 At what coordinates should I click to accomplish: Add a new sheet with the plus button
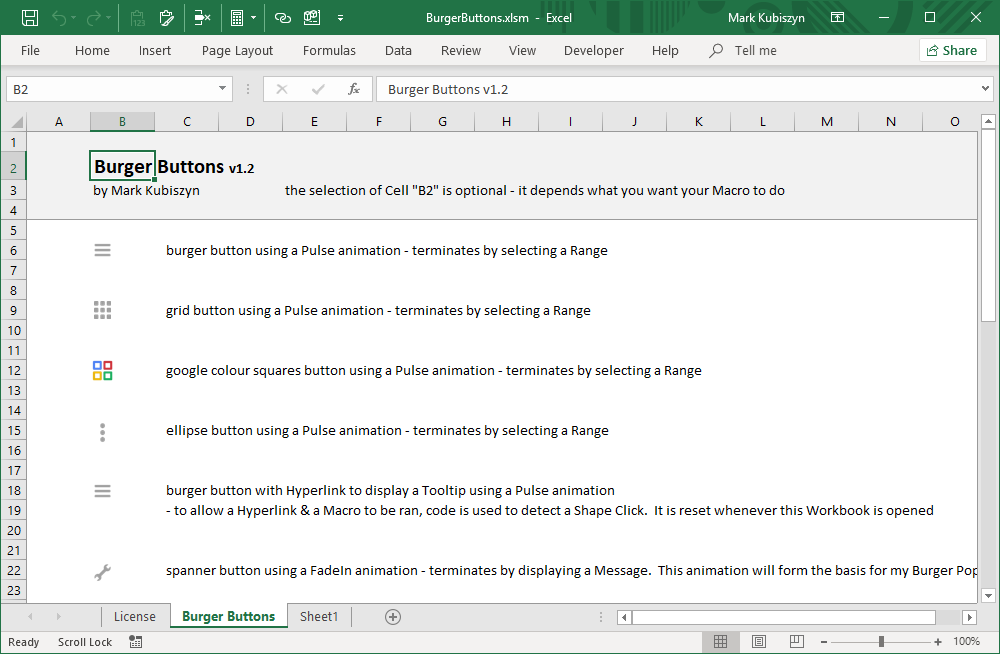pos(393,617)
